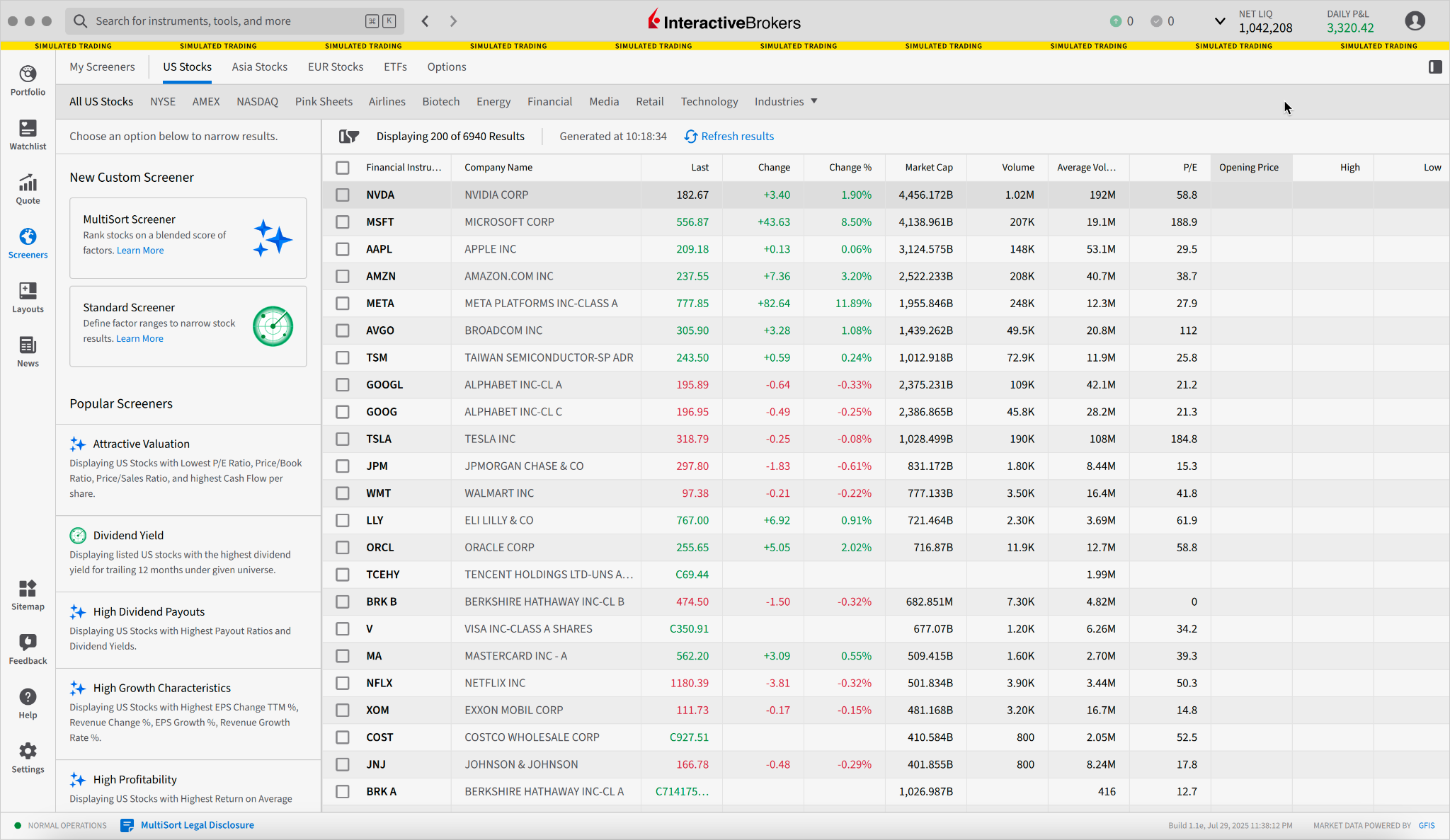Click the refresh icon next to Refresh results
1450x840 pixels.
point(690,136)
